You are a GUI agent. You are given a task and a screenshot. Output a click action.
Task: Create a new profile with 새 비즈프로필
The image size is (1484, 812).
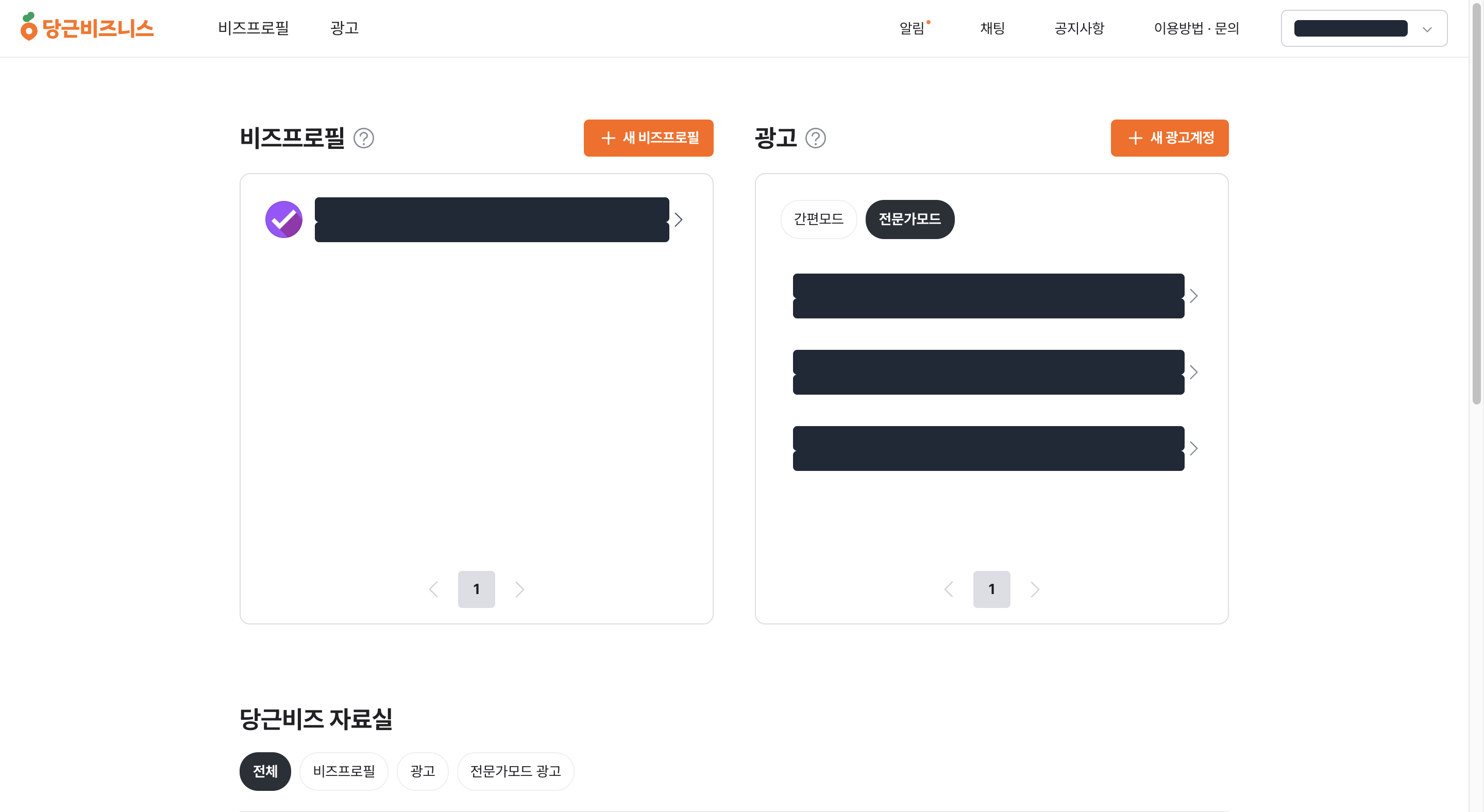click(x=648, y=138)
